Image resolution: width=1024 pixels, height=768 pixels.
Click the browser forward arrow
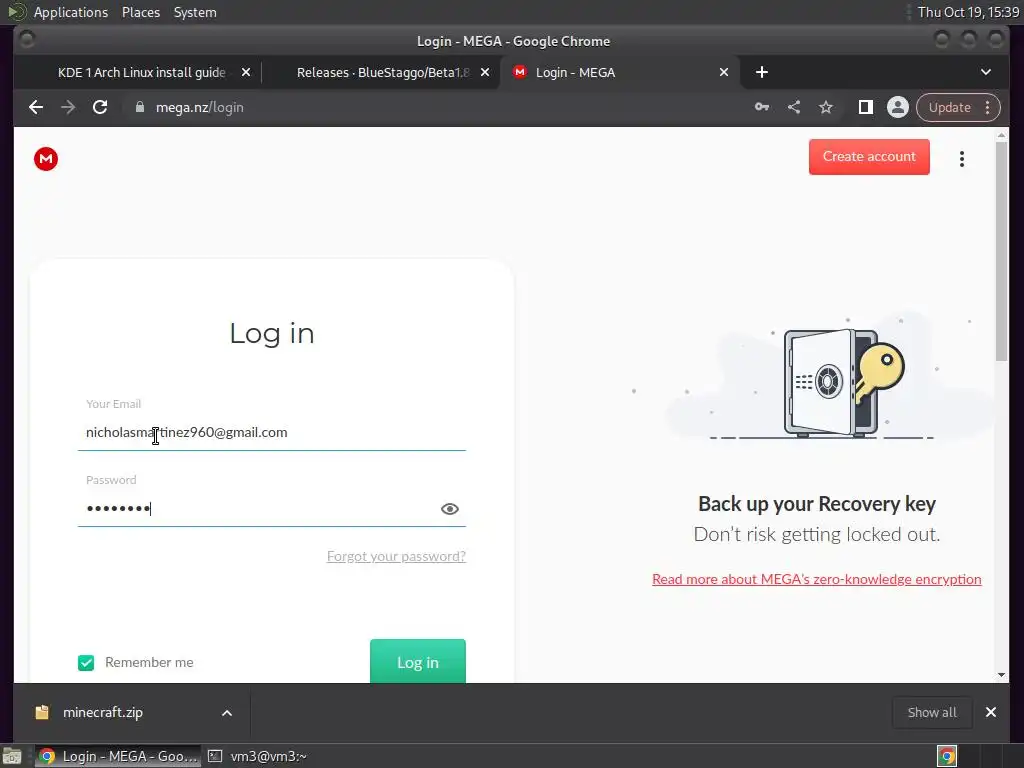tap(68, 107)
